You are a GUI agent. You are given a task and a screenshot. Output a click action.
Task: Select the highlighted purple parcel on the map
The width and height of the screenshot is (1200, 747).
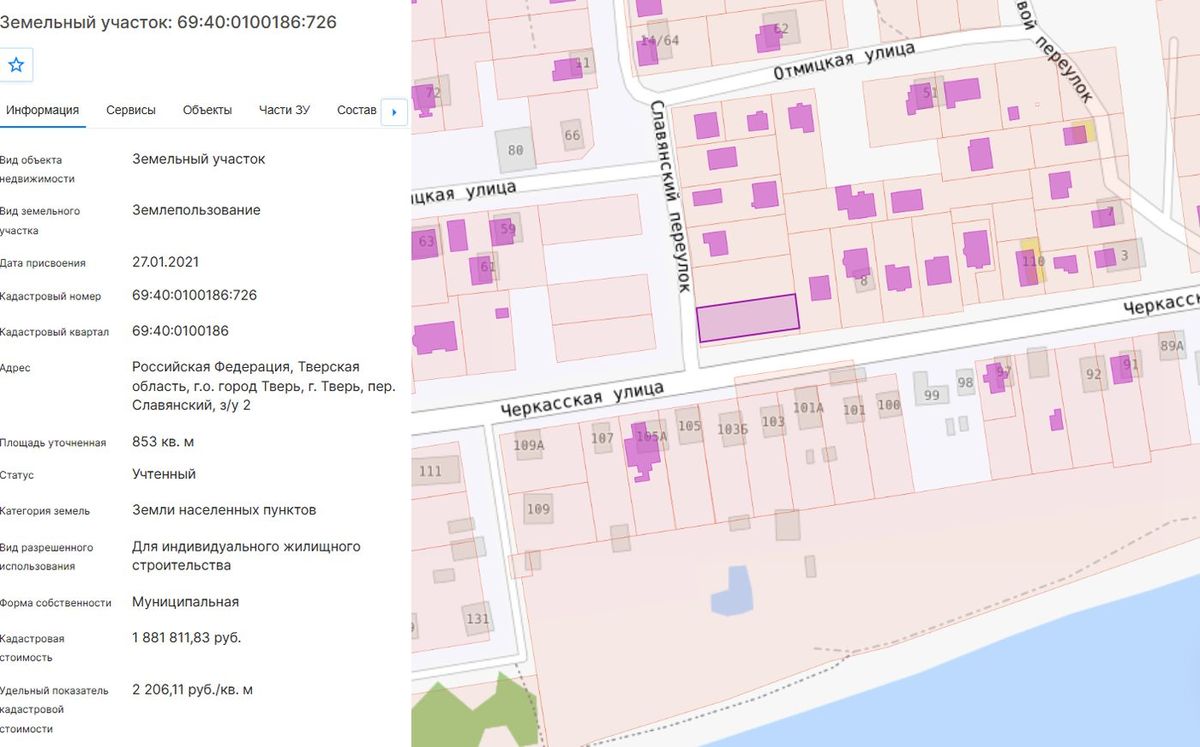tap(748, 318)
